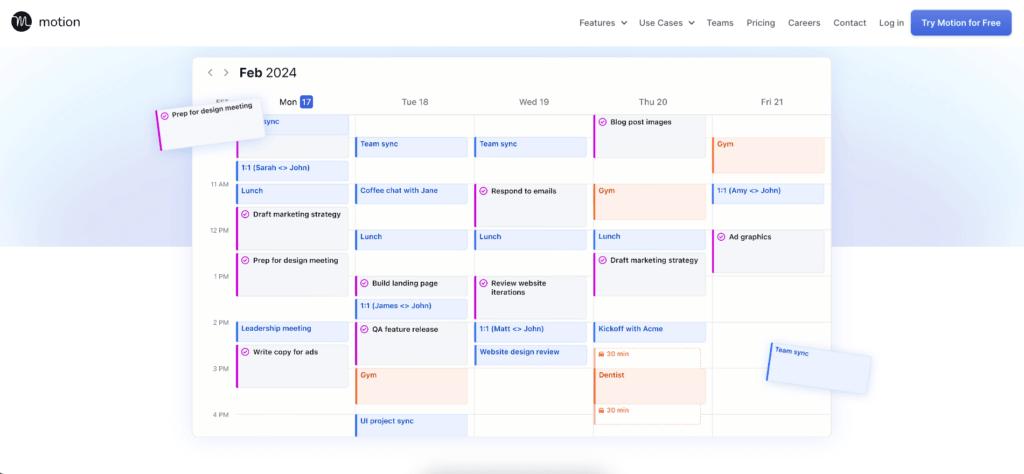This screenshot has width=1024, height=474.
Task: Open 1:1 (James <> John) event
Action: [x=411, y=309]
